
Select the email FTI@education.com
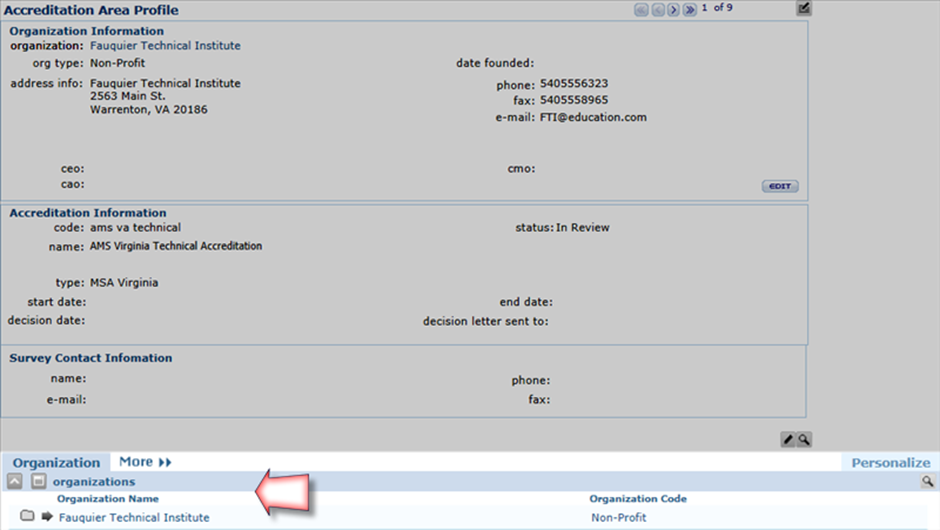coord(593,118)
